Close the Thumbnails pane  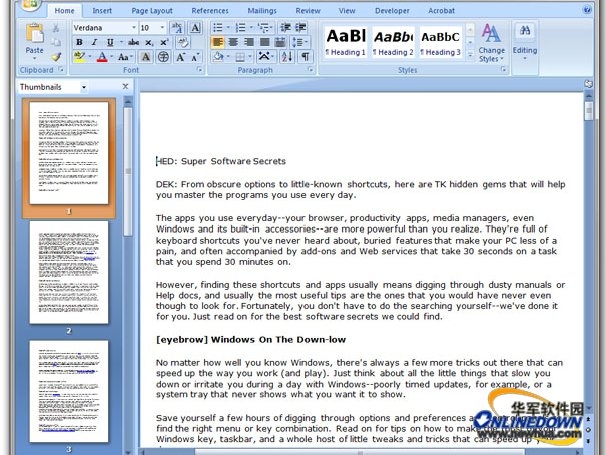point(125,87)
